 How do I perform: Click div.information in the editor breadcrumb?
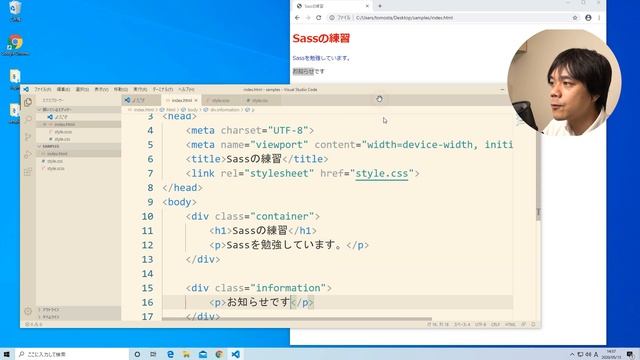[224, 110]
